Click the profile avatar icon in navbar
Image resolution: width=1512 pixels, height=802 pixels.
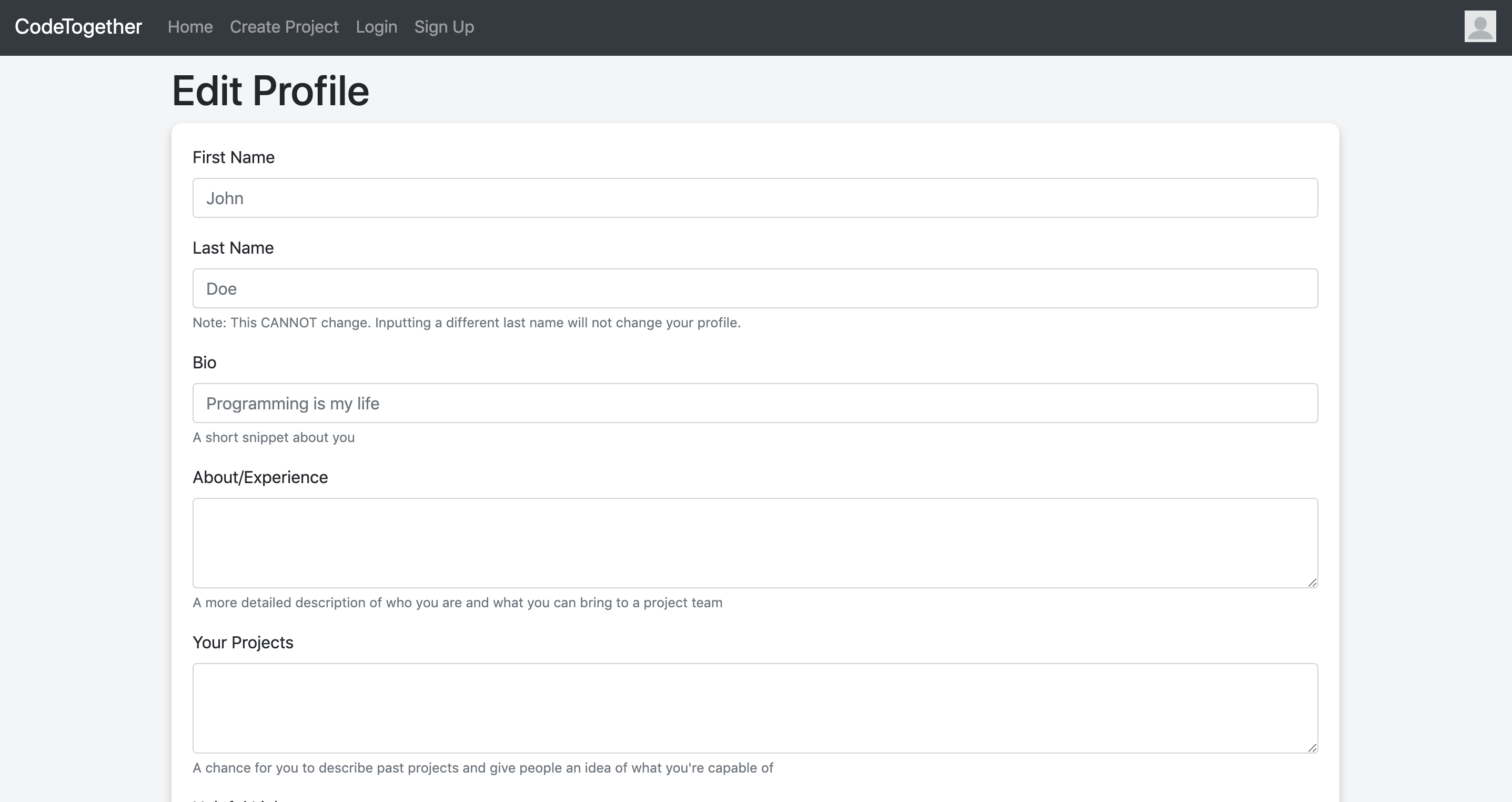pos(1480,27)
